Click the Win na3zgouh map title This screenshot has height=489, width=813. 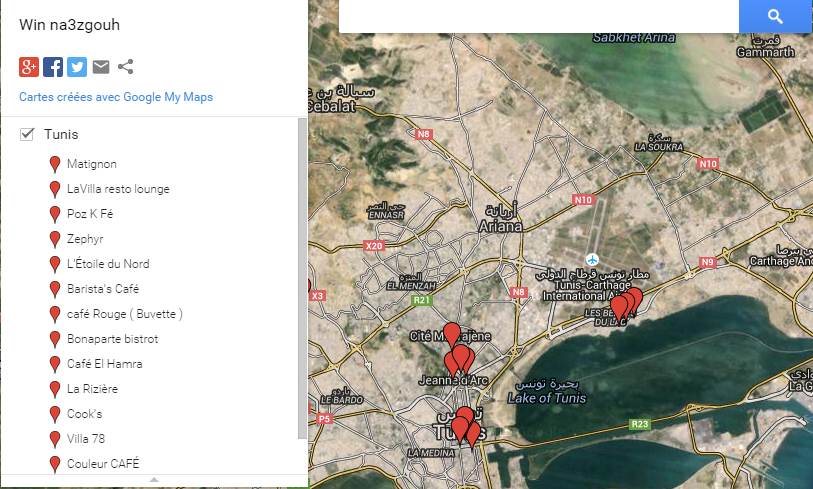[69, 25]
